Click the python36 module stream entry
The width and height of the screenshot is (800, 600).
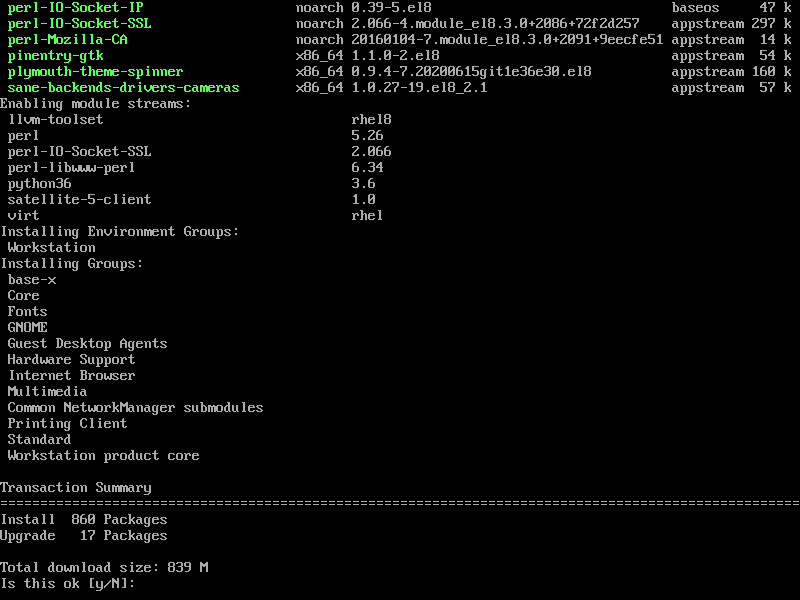39,184
